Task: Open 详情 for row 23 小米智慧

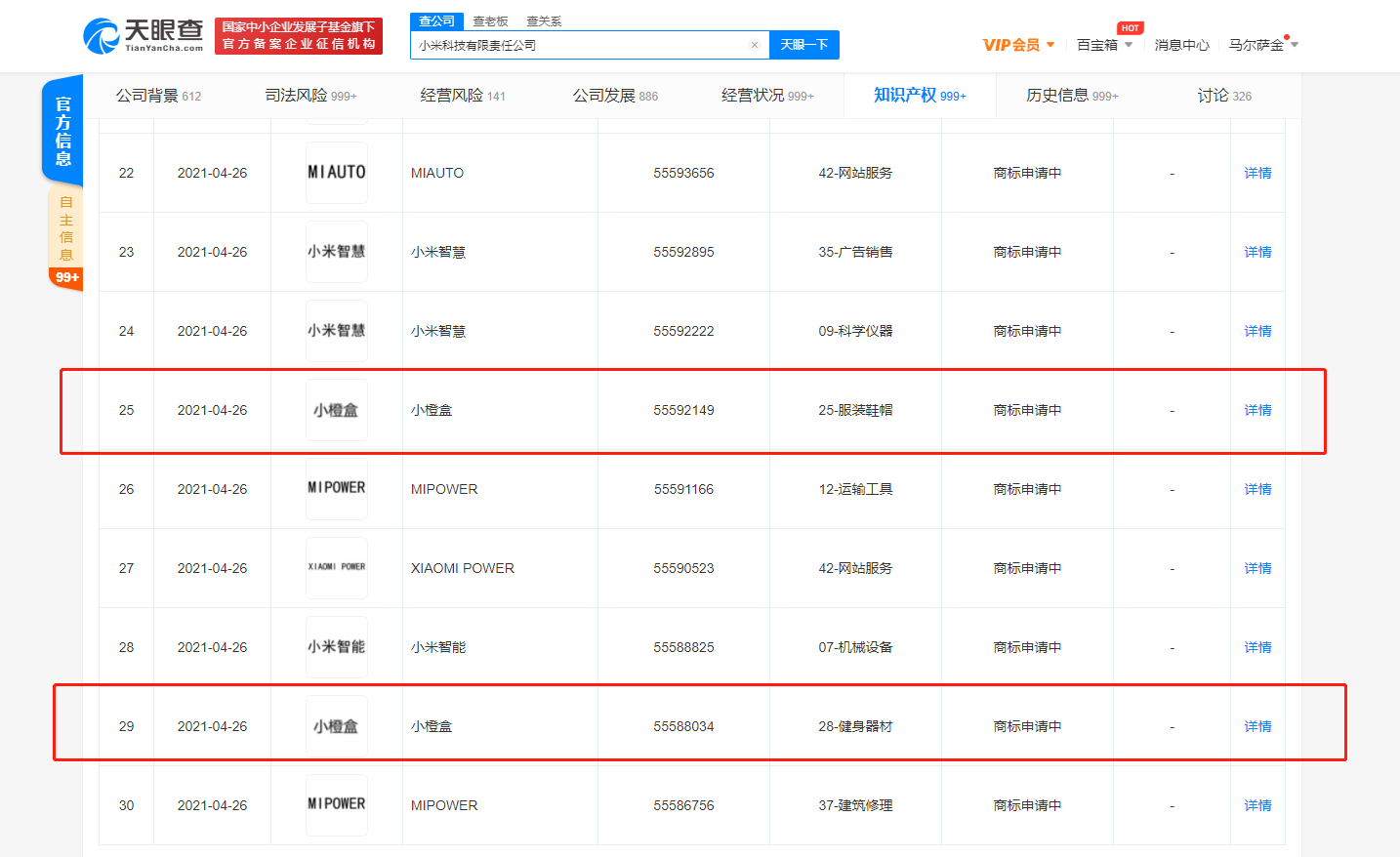Action: [1257, 252]
